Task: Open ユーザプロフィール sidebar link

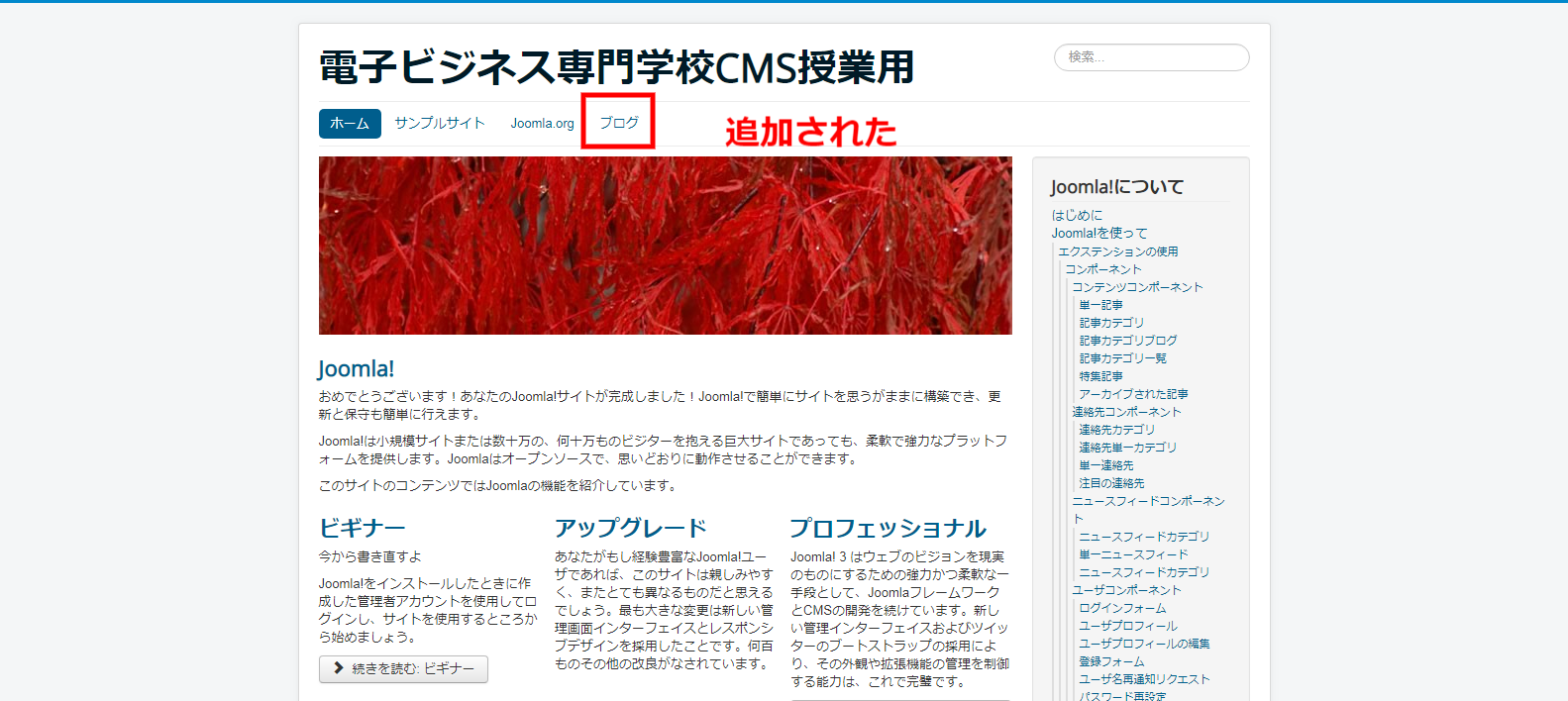Action: pos(1128,626)
